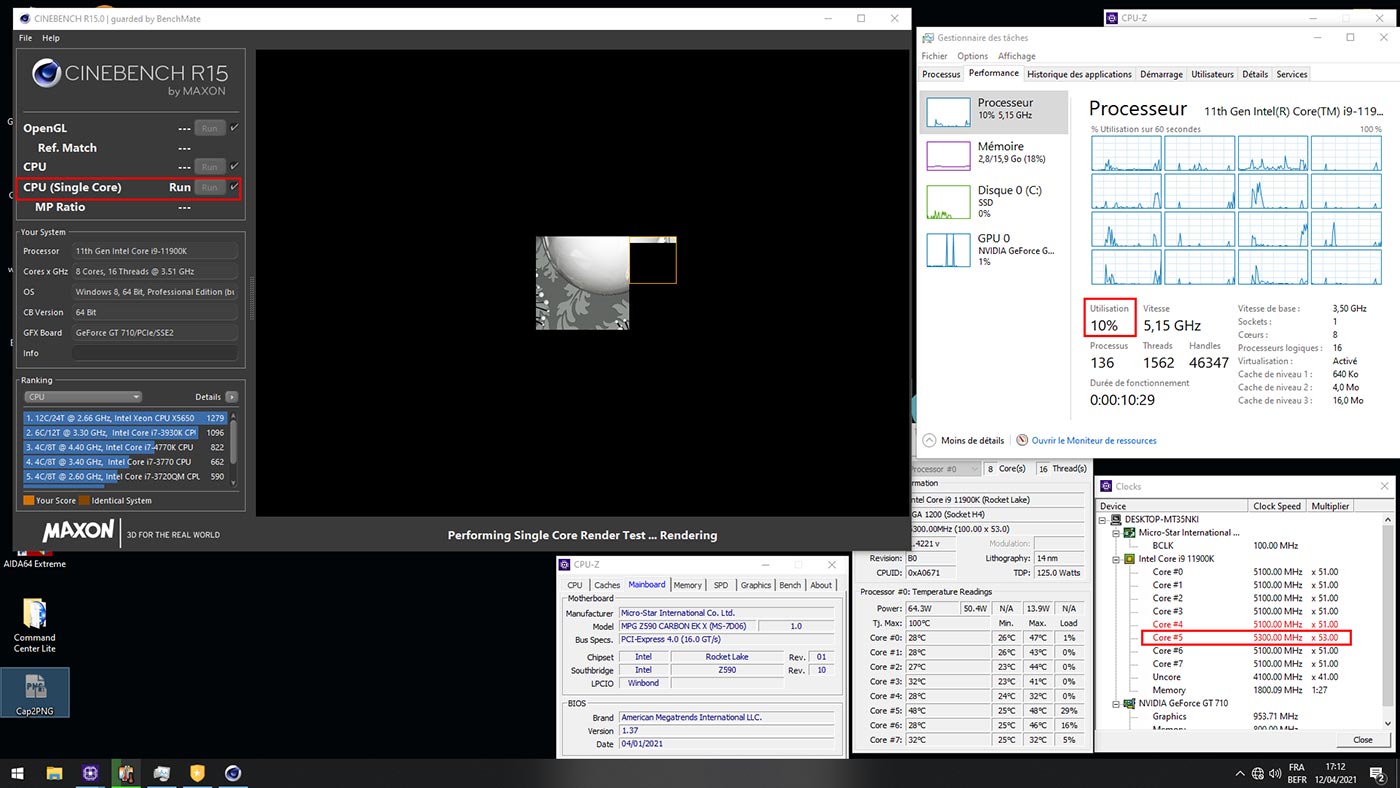This screenshot has width=1400, height=788.
Task: Open File Explorer from the taskbar
Action: point(54,773)
